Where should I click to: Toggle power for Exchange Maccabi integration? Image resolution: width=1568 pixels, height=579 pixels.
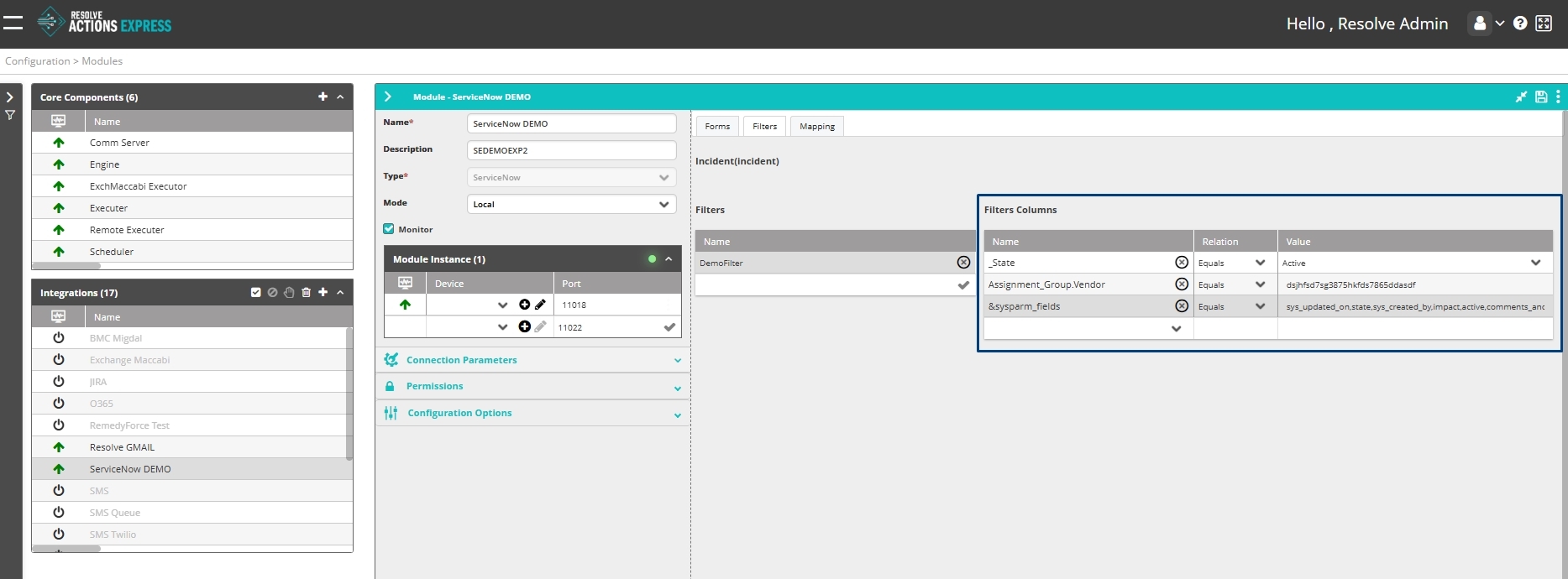coord(59,360)
